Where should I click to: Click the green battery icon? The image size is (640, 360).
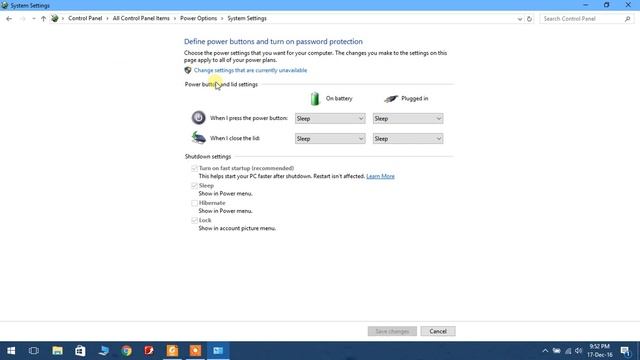coord(315,98)
